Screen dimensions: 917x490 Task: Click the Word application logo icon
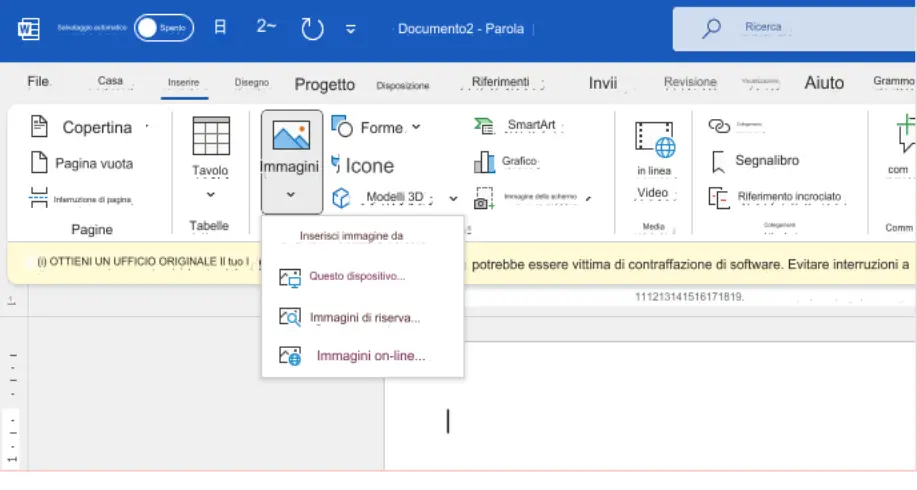(x=28, y=28)
